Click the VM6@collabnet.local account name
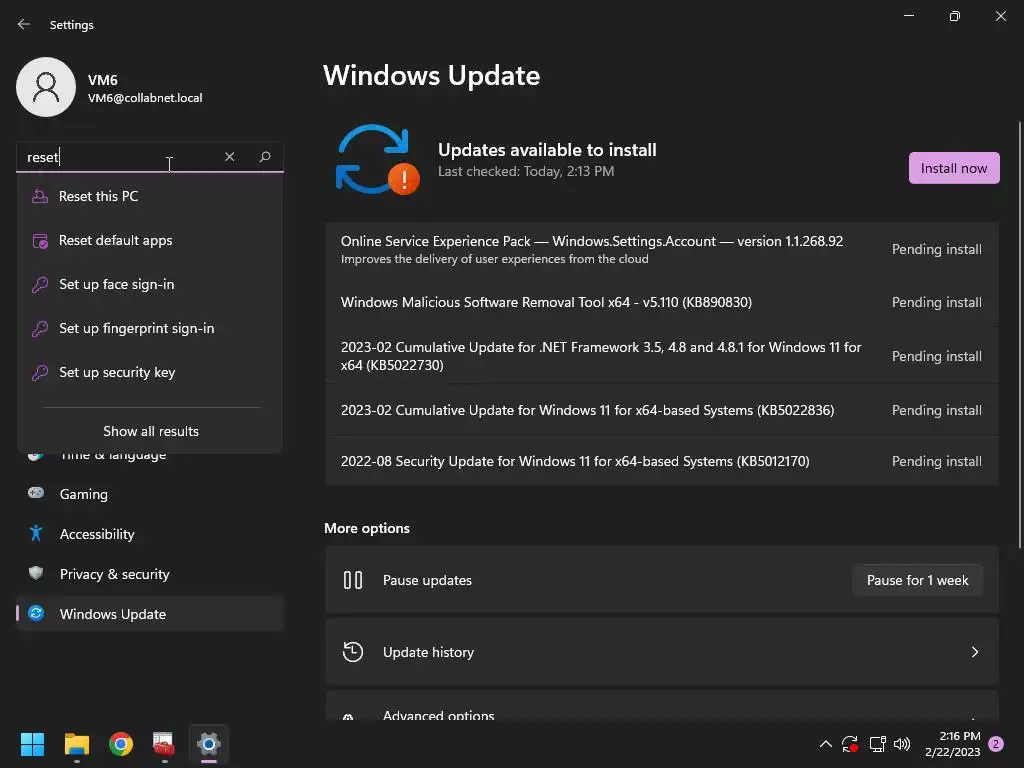 (145, 98)
